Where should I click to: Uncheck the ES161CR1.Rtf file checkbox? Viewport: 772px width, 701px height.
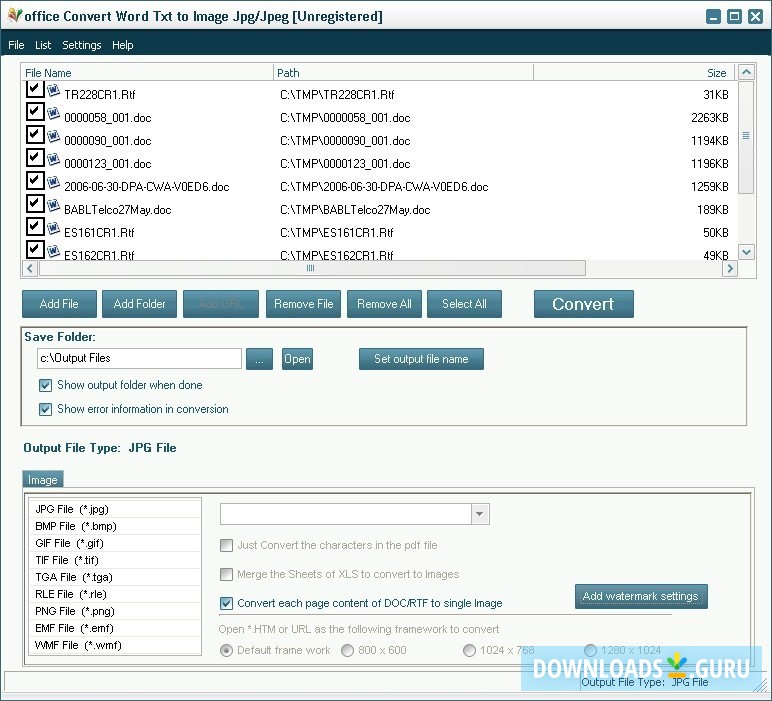click(x=35, y=227)
